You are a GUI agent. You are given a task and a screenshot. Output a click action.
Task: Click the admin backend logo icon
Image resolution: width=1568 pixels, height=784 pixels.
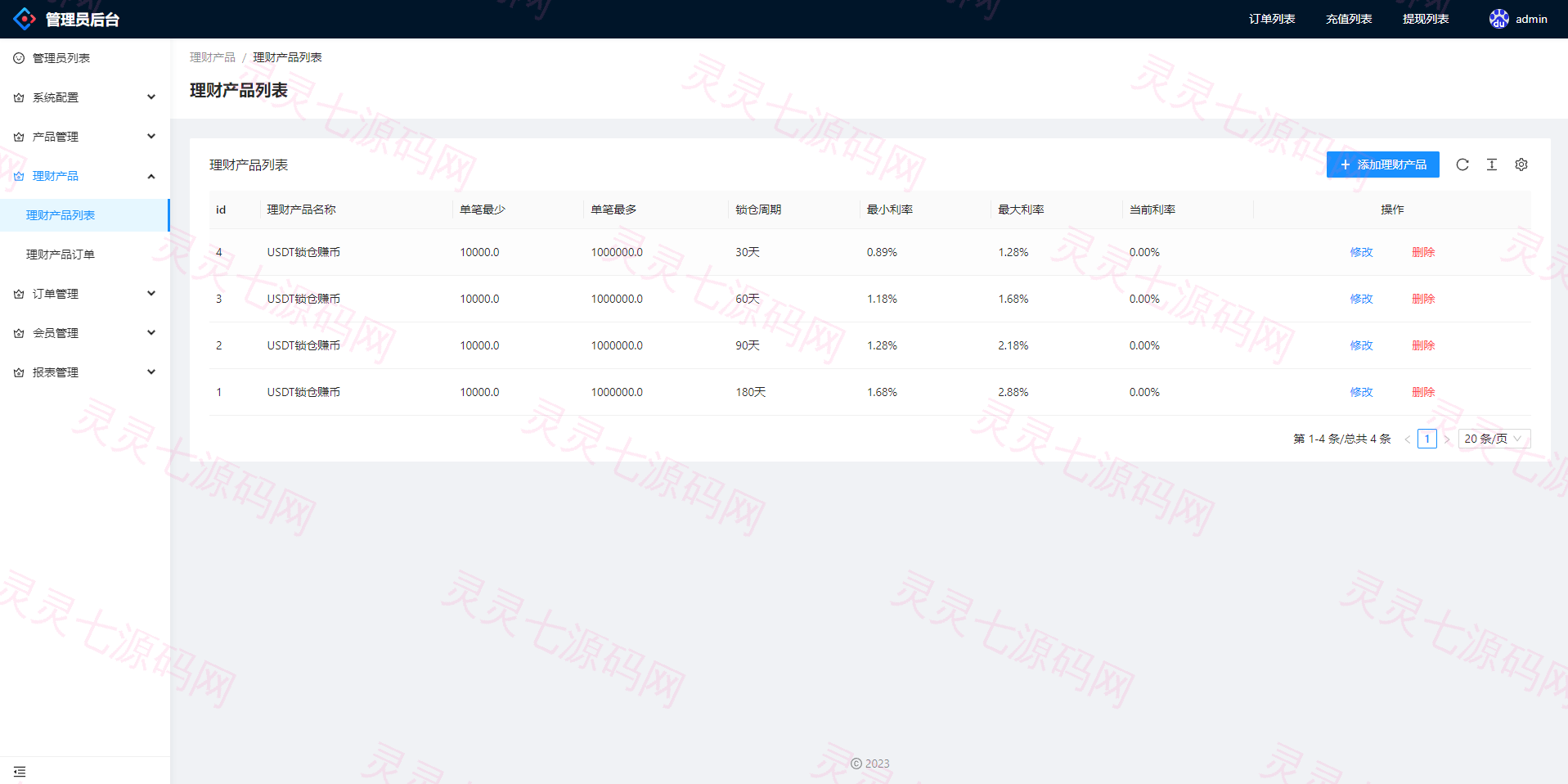pyautogui.click(x=25, y=19)
